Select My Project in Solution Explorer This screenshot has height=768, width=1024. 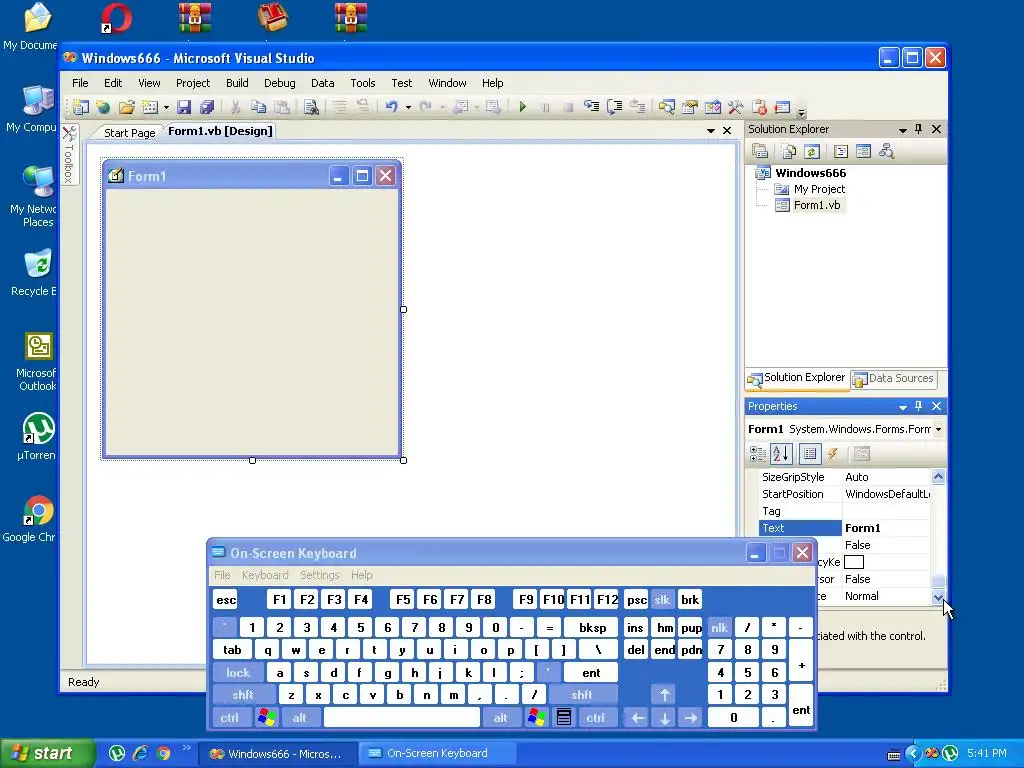(819, 189)
